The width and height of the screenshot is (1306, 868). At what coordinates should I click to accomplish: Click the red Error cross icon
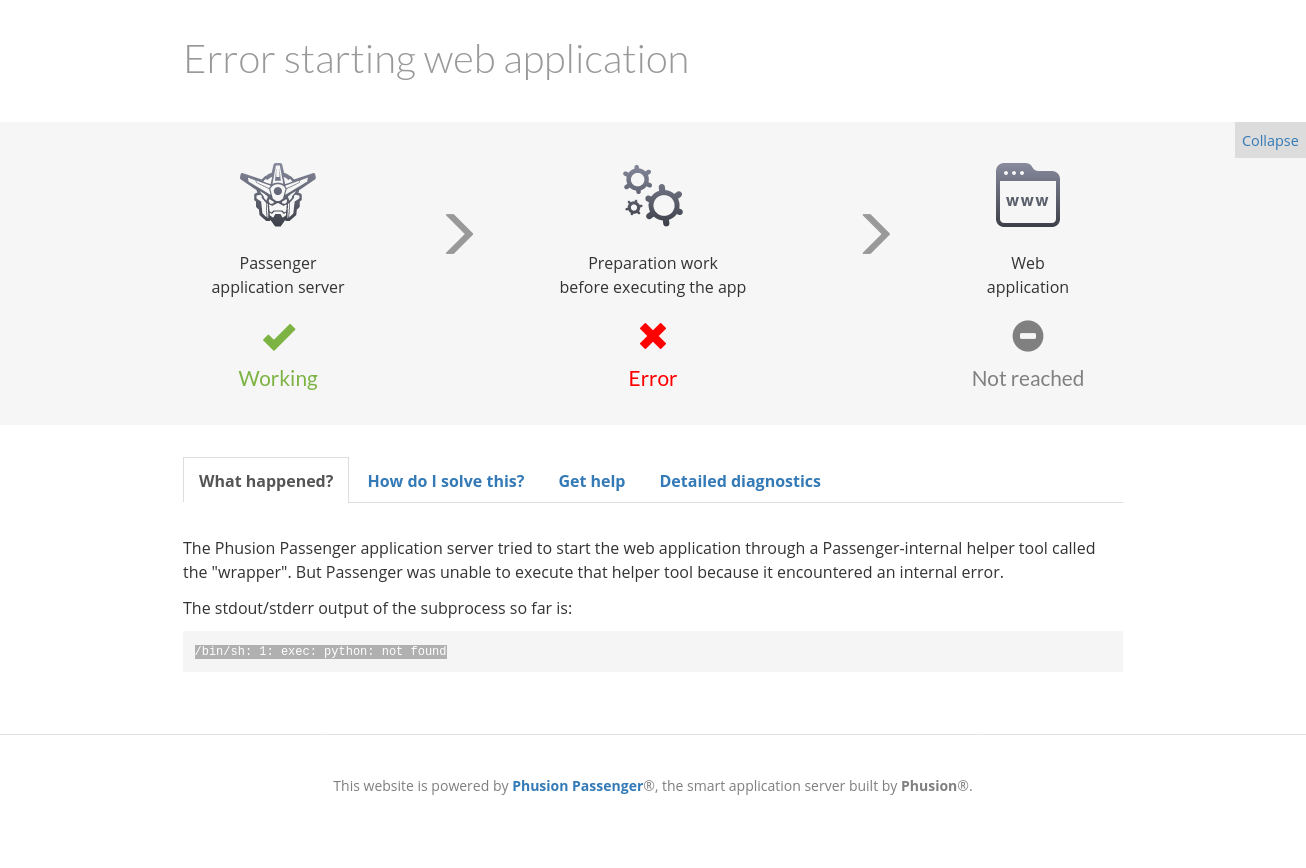[x=653, y=336]
